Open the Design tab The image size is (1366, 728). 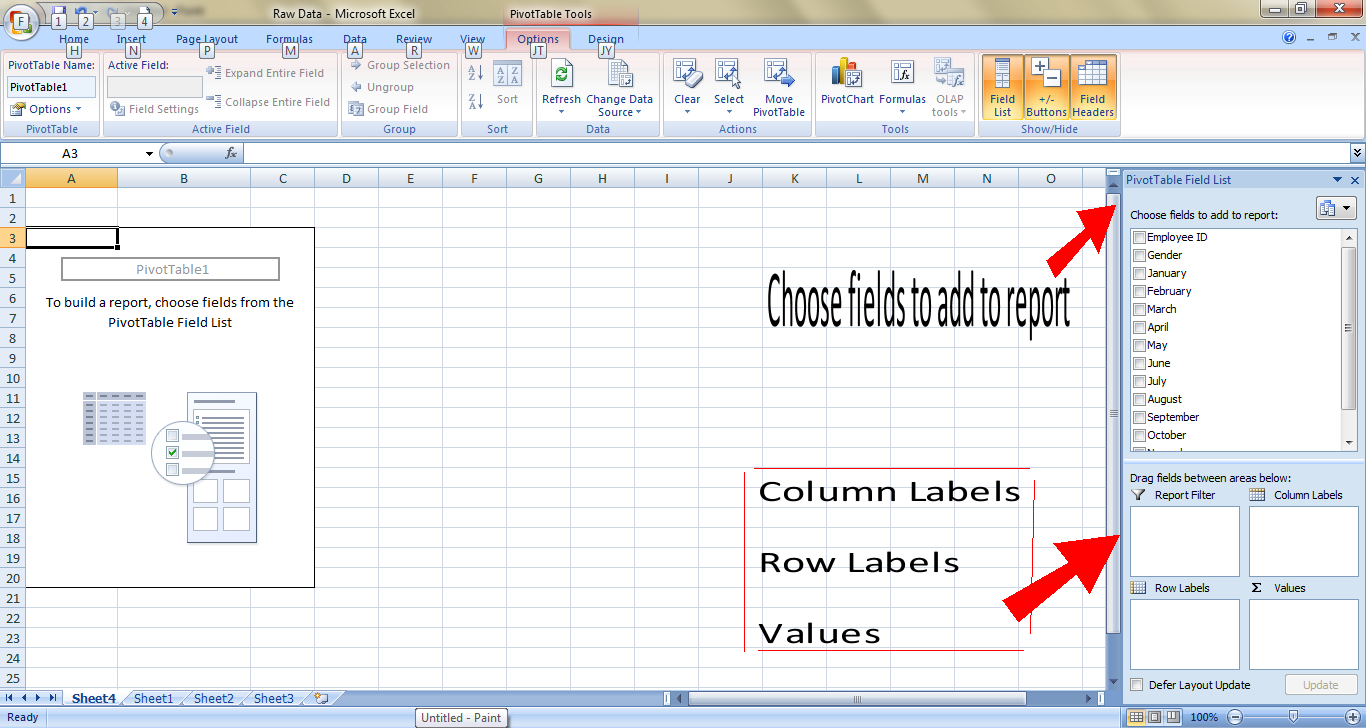[605, 39]
